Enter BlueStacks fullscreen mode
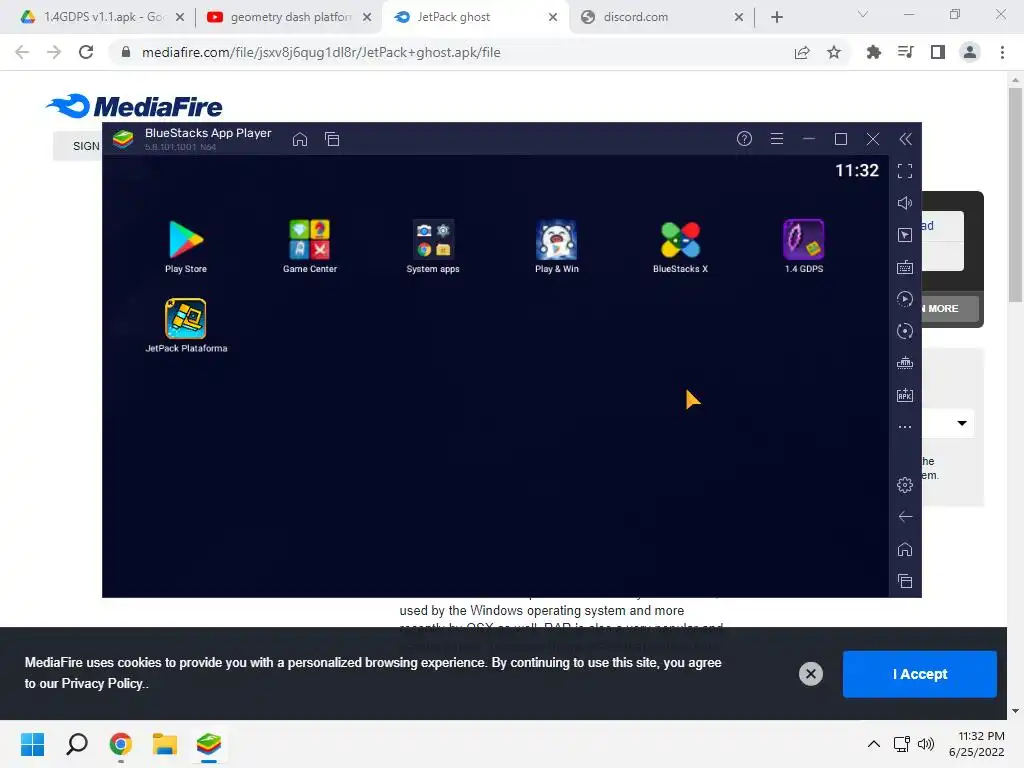This screenshot has width=1024, height=768. pos(904,171)
